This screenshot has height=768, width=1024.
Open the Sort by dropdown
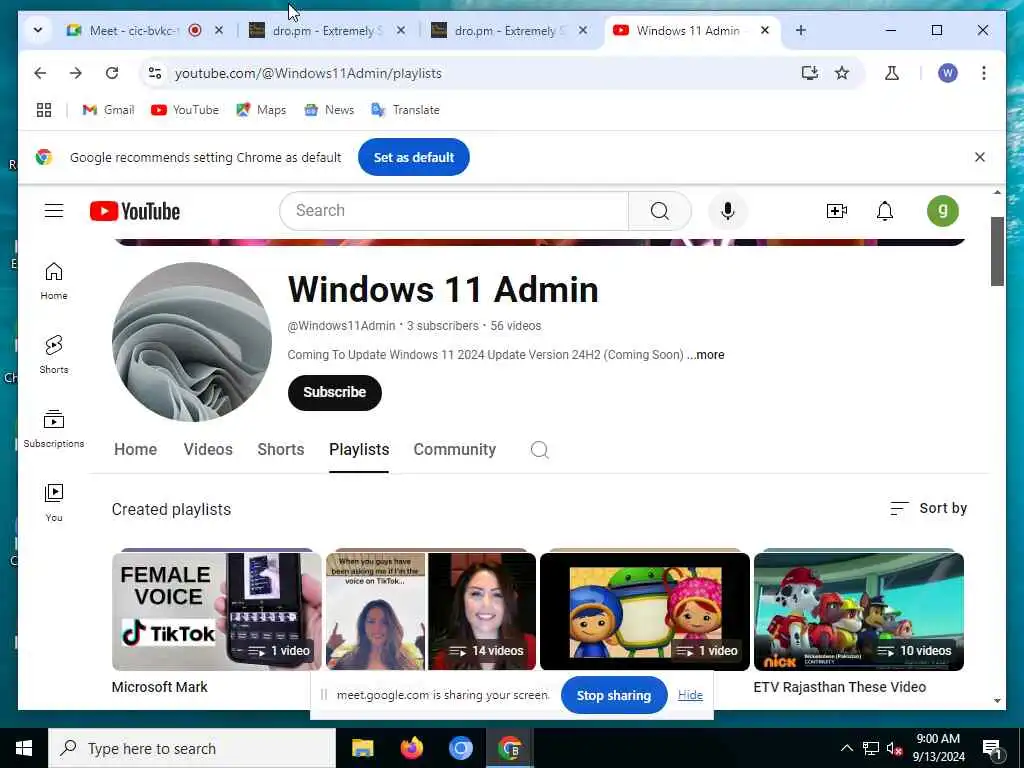[x=928, y=508]
